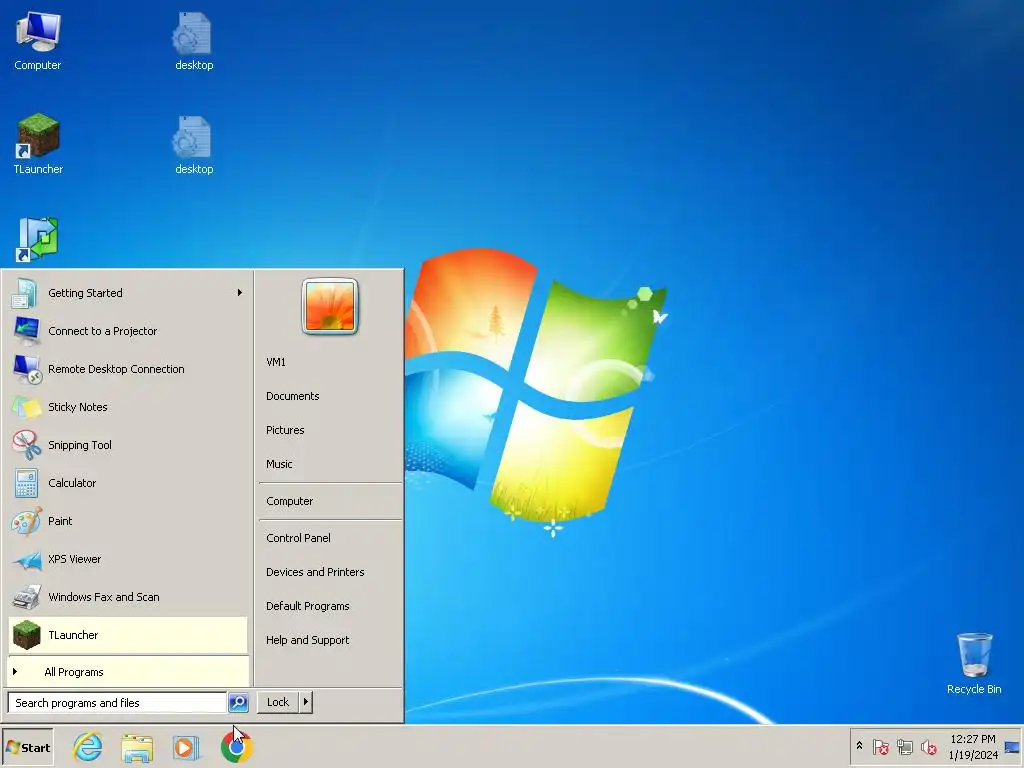Launch Windows Media Player from taskbar

[185, 748]
